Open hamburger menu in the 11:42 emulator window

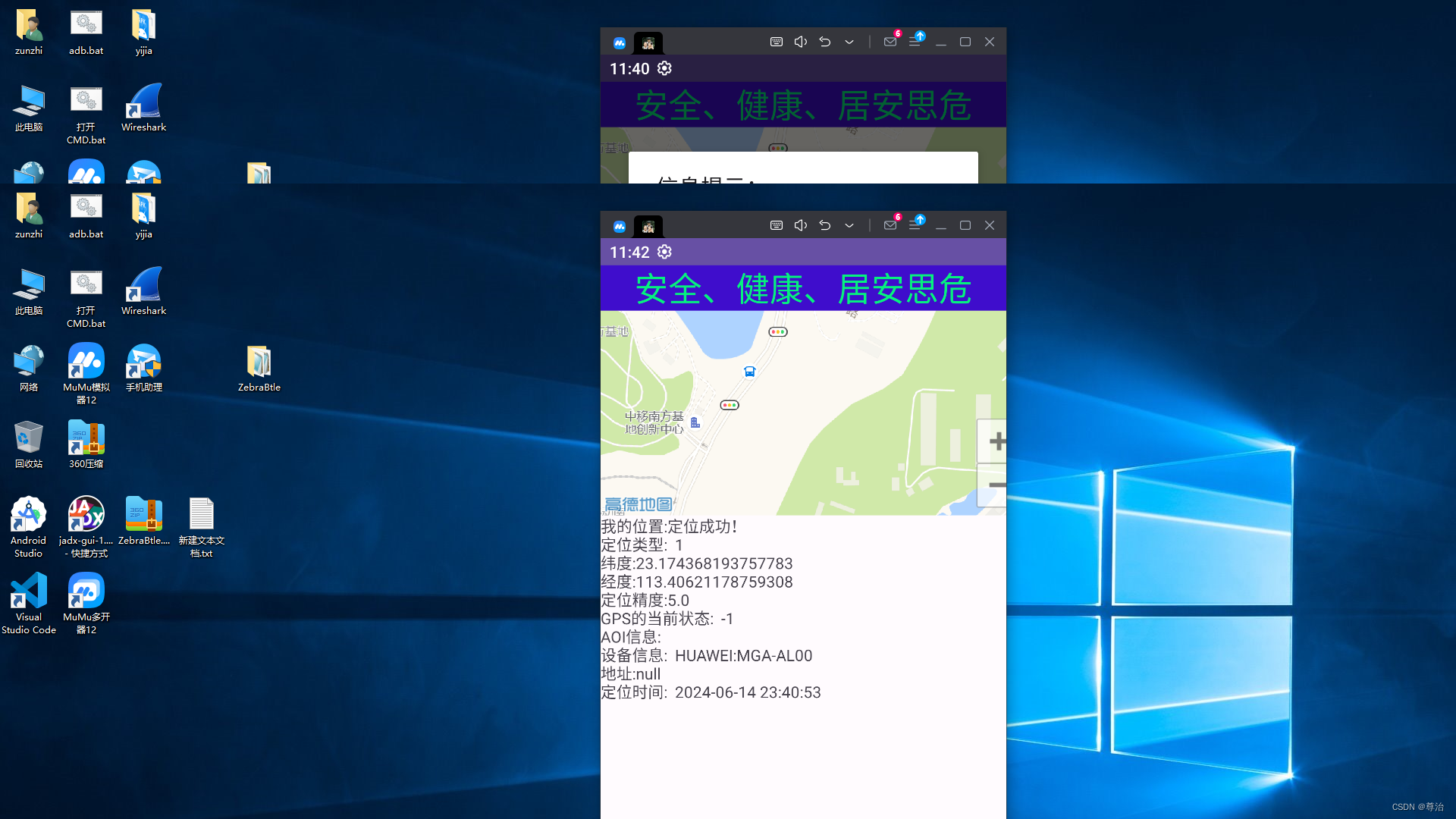[x=915, y=225]
